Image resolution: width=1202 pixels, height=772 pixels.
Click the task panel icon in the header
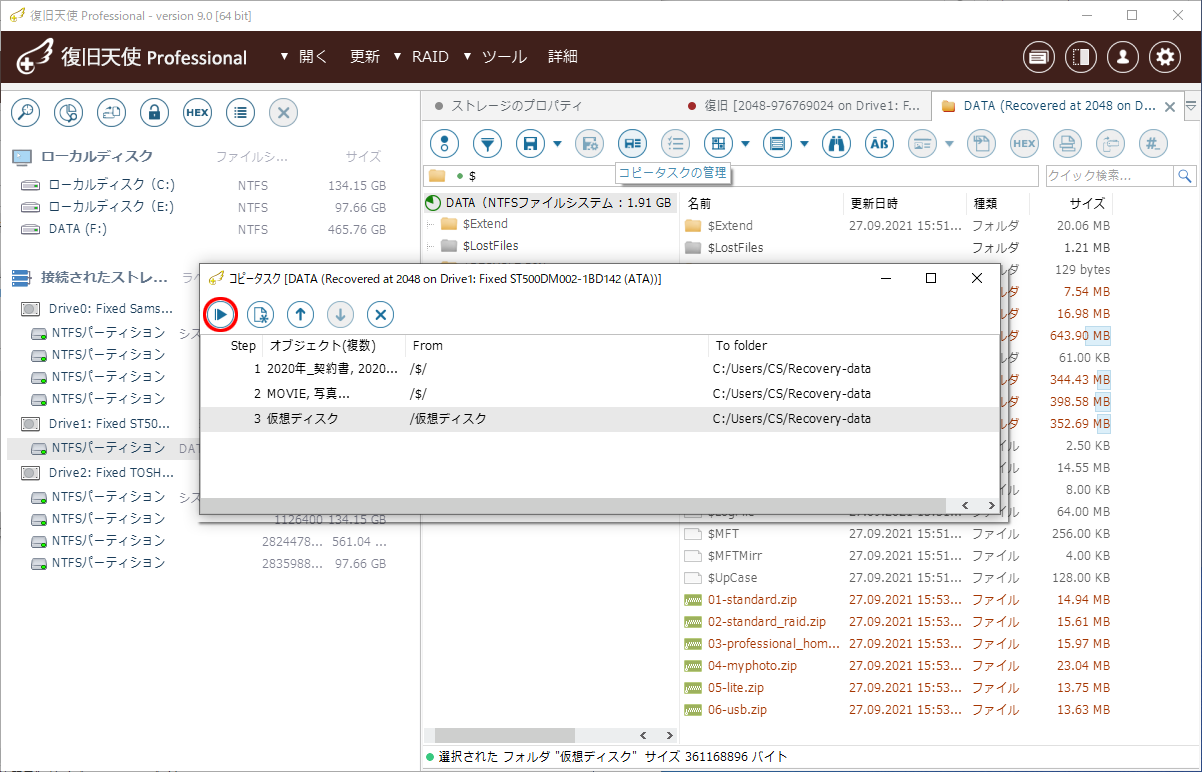1039,57
